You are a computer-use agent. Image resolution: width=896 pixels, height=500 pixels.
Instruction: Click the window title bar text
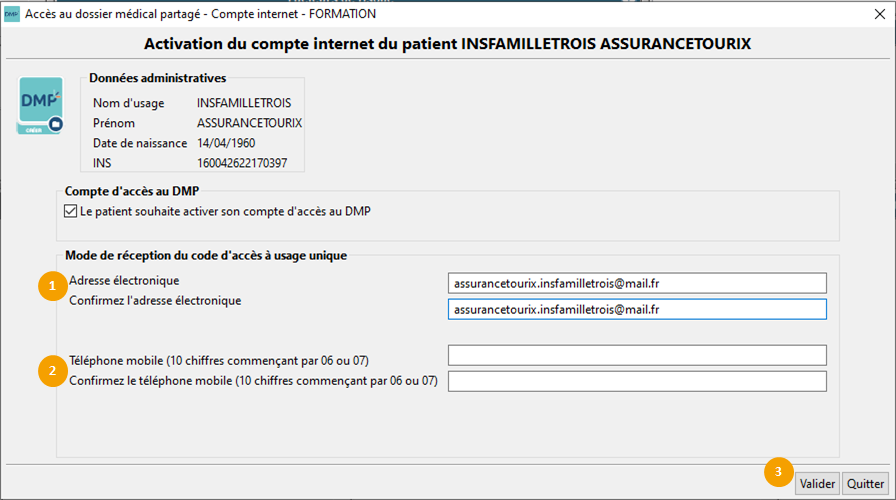coord(200,14)
